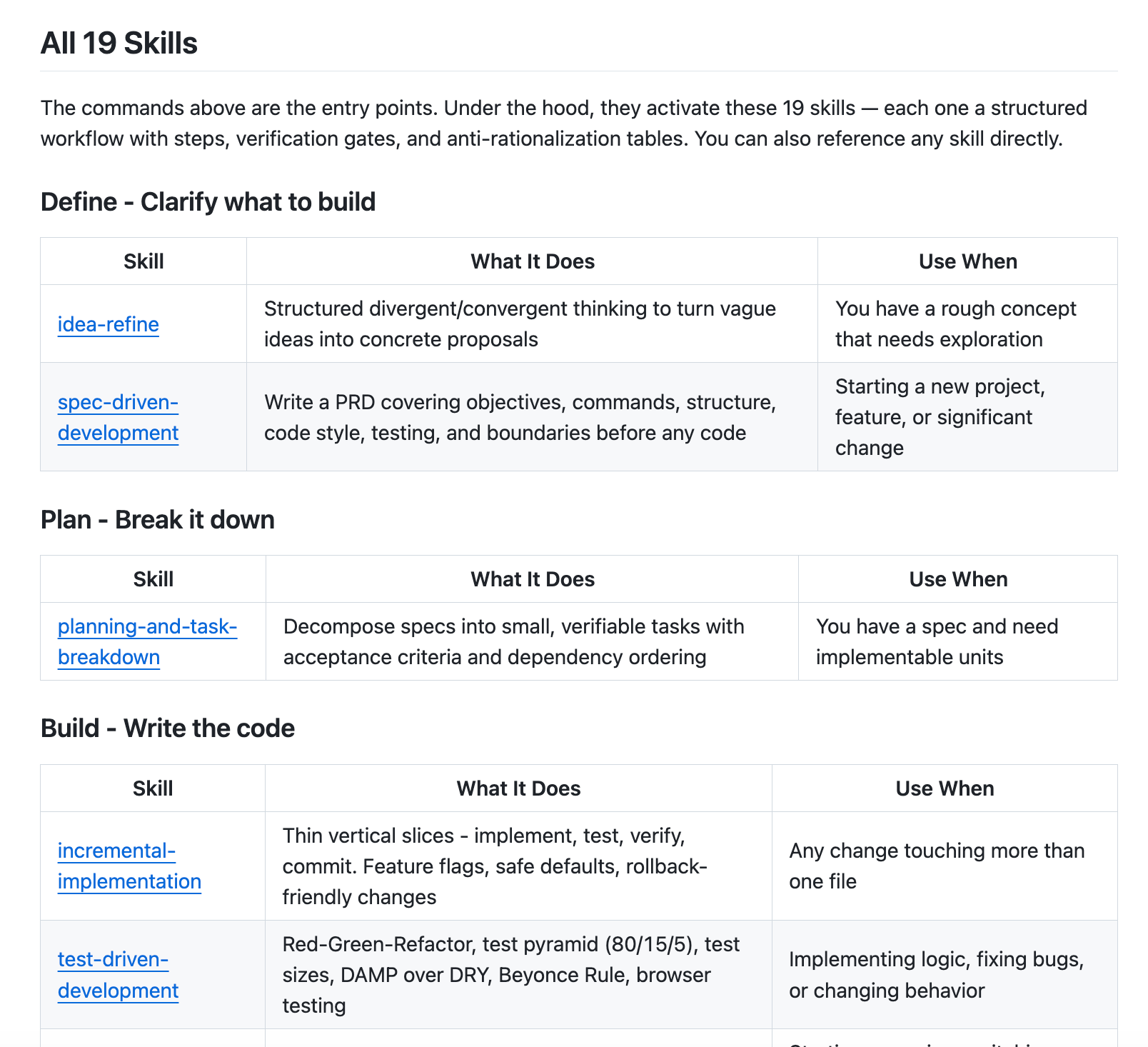The width and height of the screenshot is (1148, 1047).
Task: Click "Use When" header in the Build table
Action: (945, 788)
